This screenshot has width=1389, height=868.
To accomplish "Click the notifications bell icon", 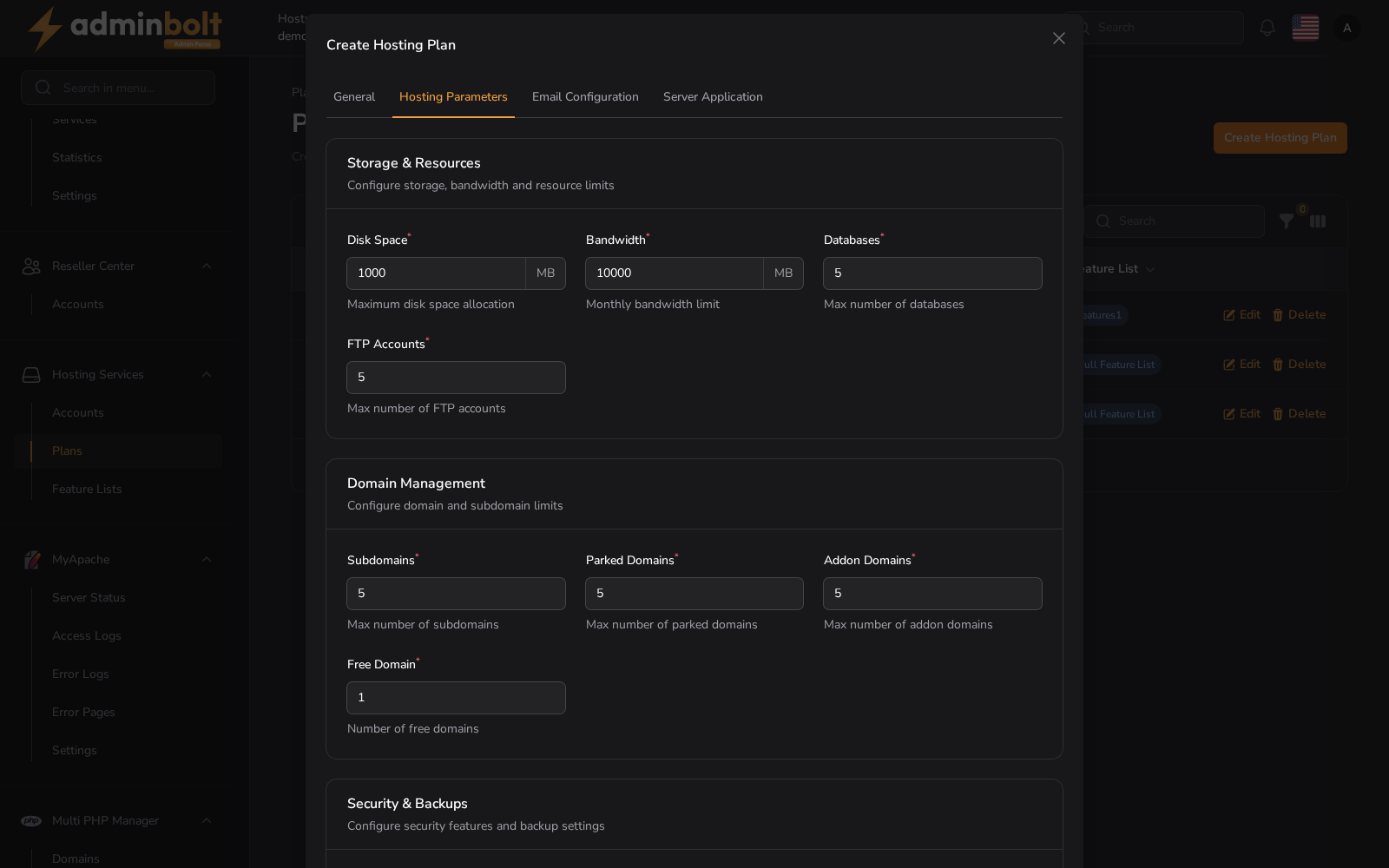I will click(1267, 28).
